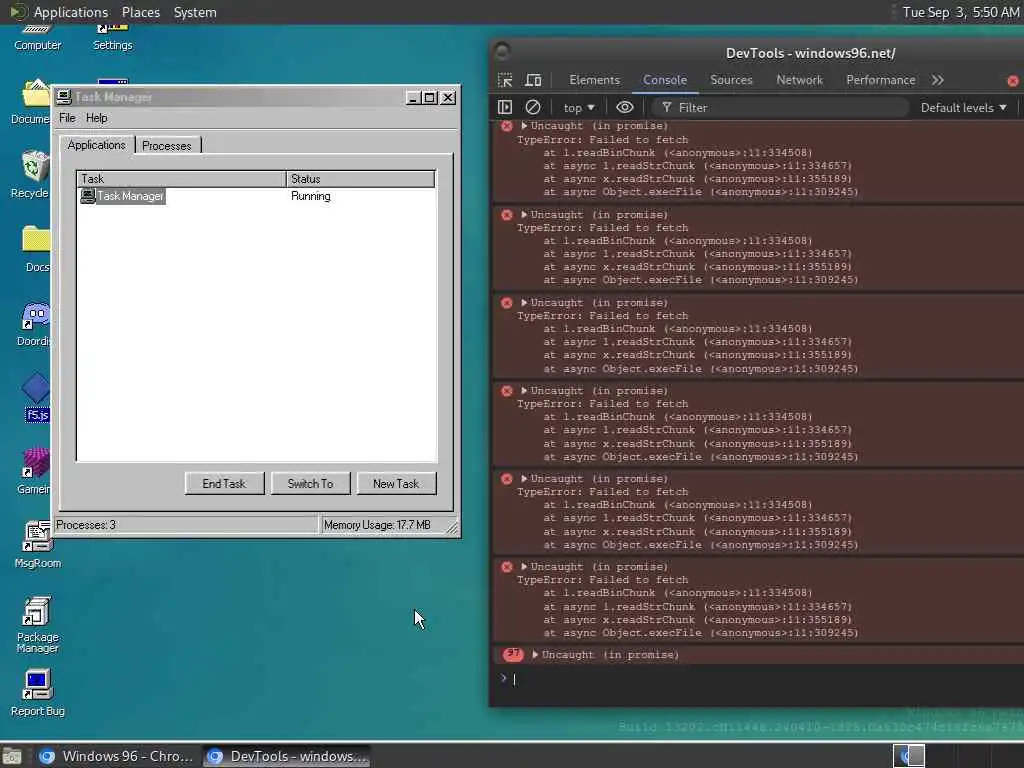Switch to the Console tab
This screenshot has height=768, width=1024.
tap(665, 80)
